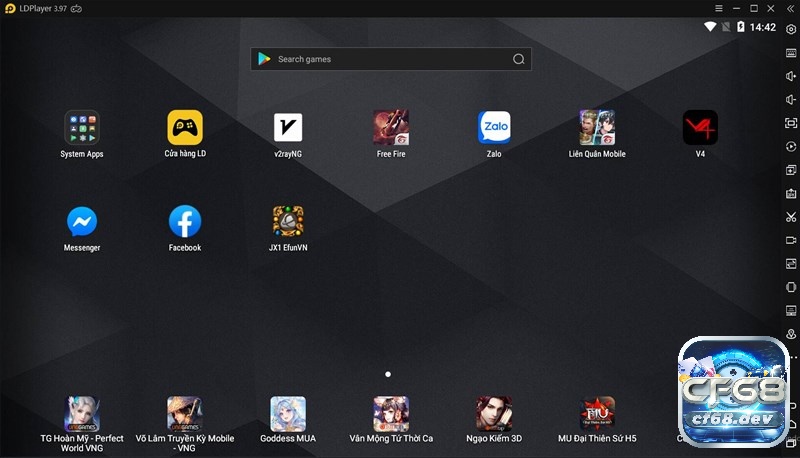The width and height of the screenshot is (800, 458).
Task: Open the JX1 EfunVN game
Action: coord(288,221)
